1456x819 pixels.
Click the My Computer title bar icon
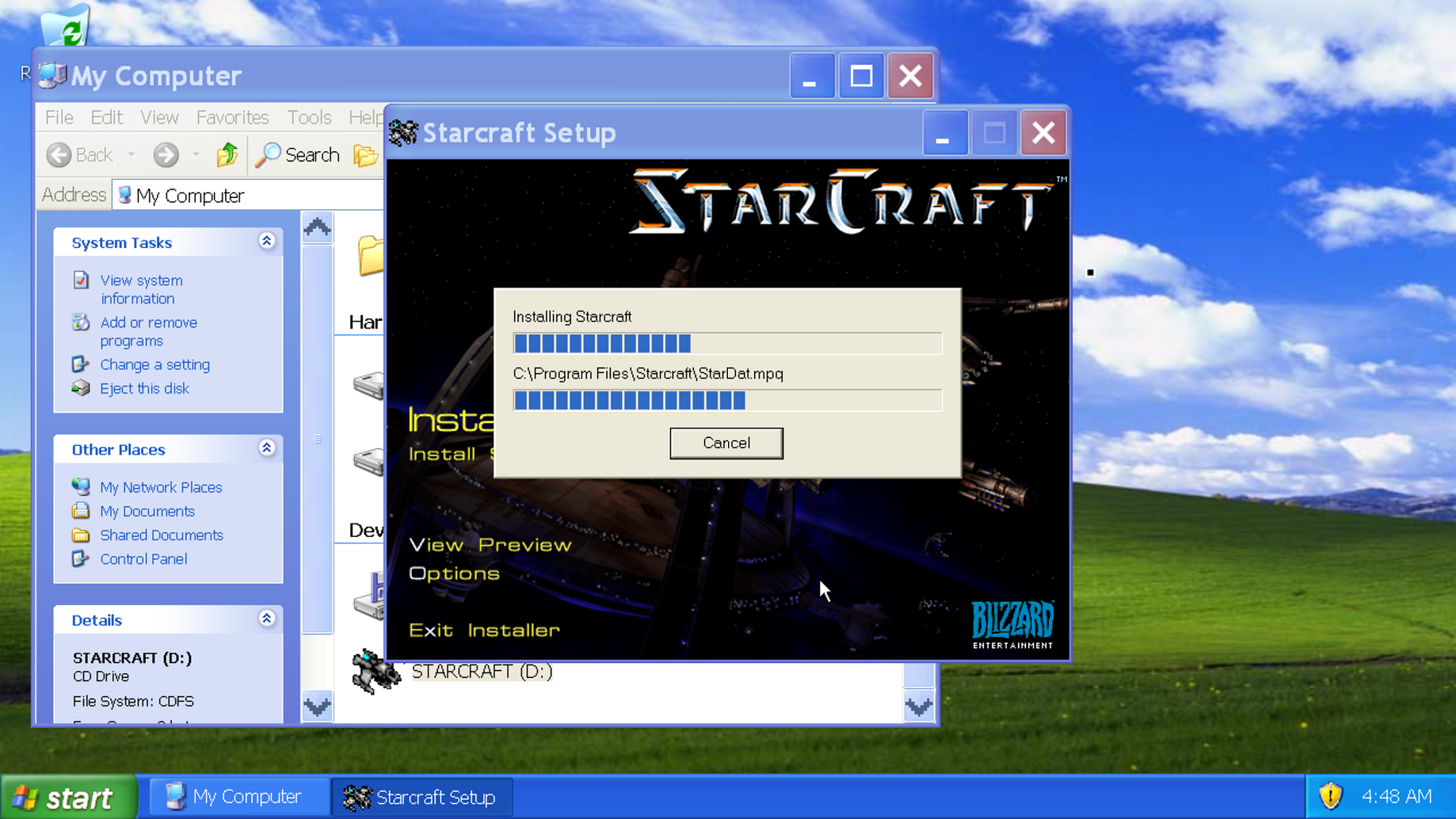click(x=52, y=75)
